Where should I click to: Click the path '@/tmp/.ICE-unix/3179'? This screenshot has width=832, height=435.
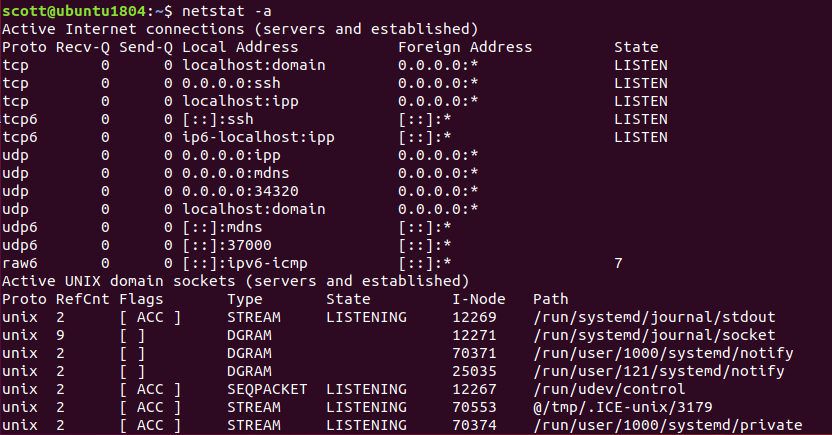click(623, 407)
